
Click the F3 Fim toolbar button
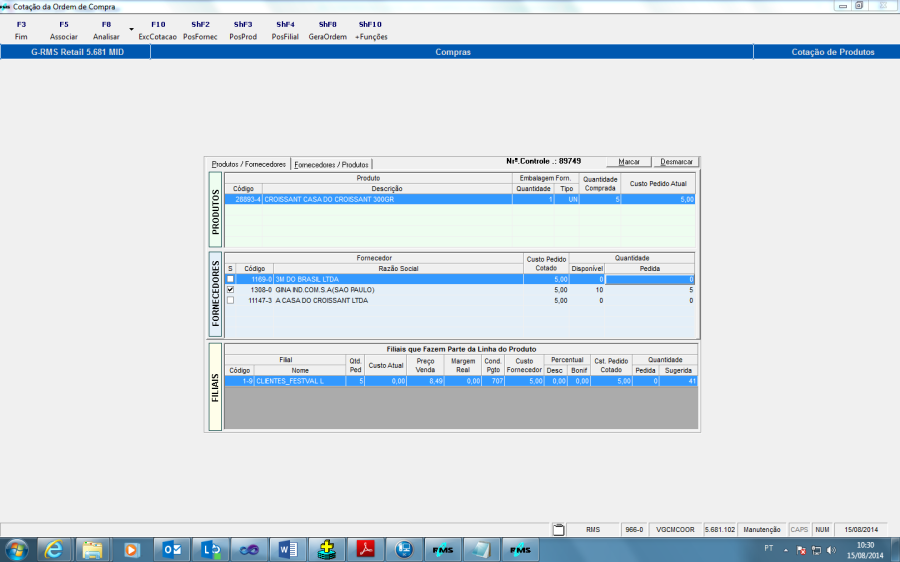tap(21, 30)
